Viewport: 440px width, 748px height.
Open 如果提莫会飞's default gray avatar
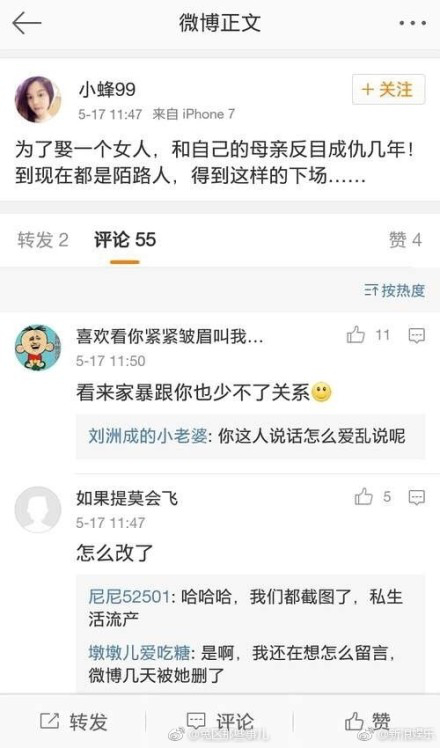(38, 509)
